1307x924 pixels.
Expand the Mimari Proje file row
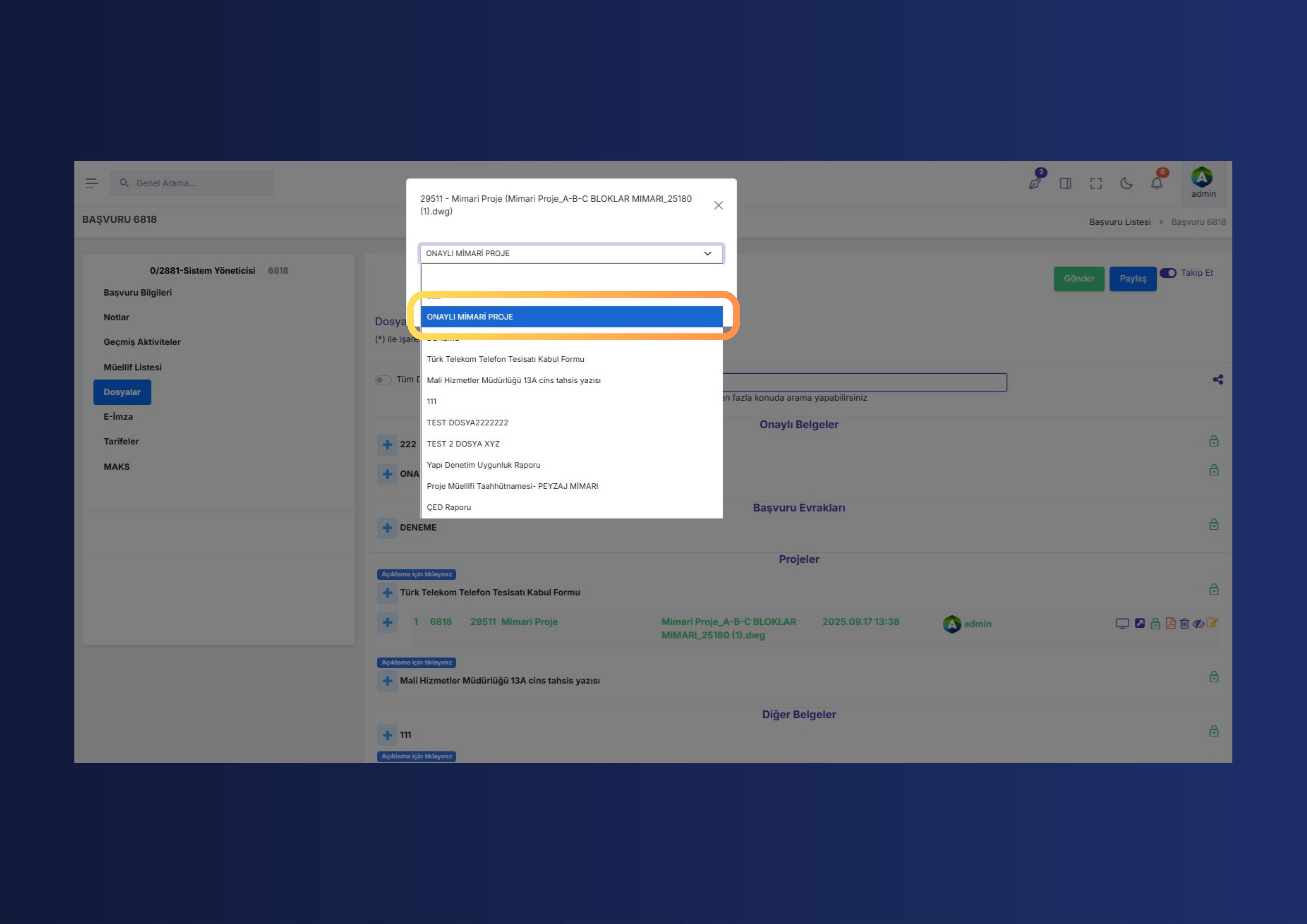coord(387,622)
